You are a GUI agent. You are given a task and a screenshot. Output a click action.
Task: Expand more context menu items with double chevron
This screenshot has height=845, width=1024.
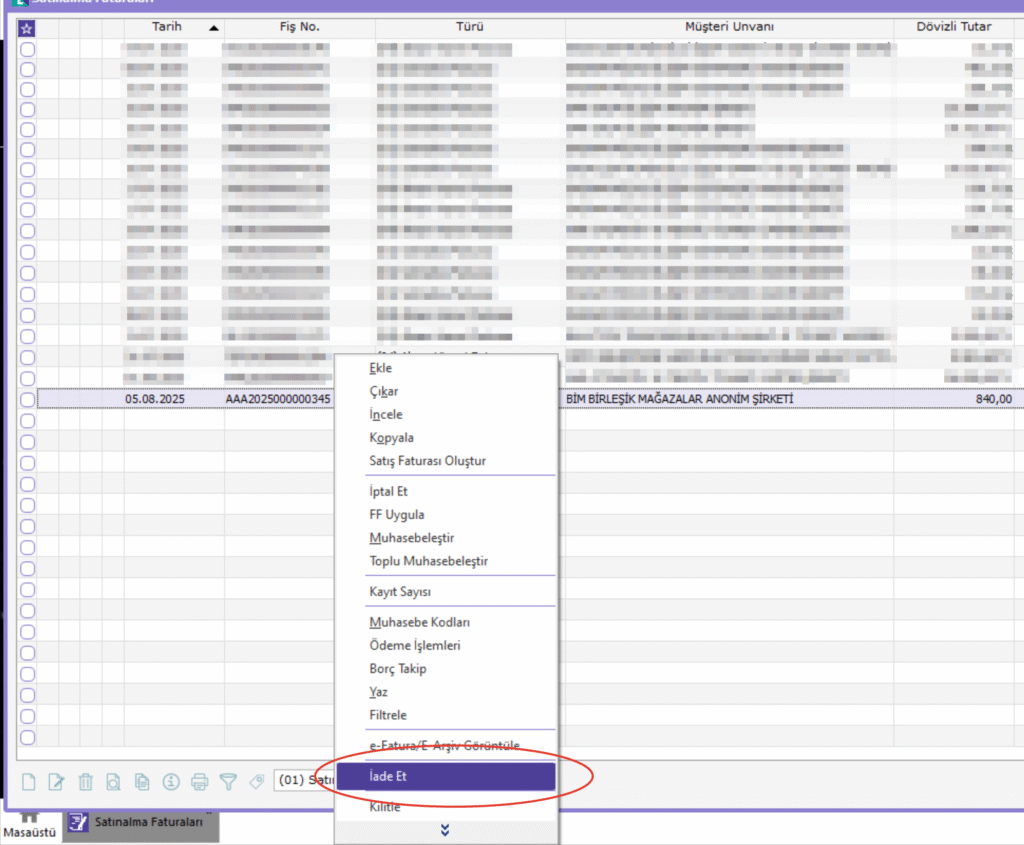445,830
